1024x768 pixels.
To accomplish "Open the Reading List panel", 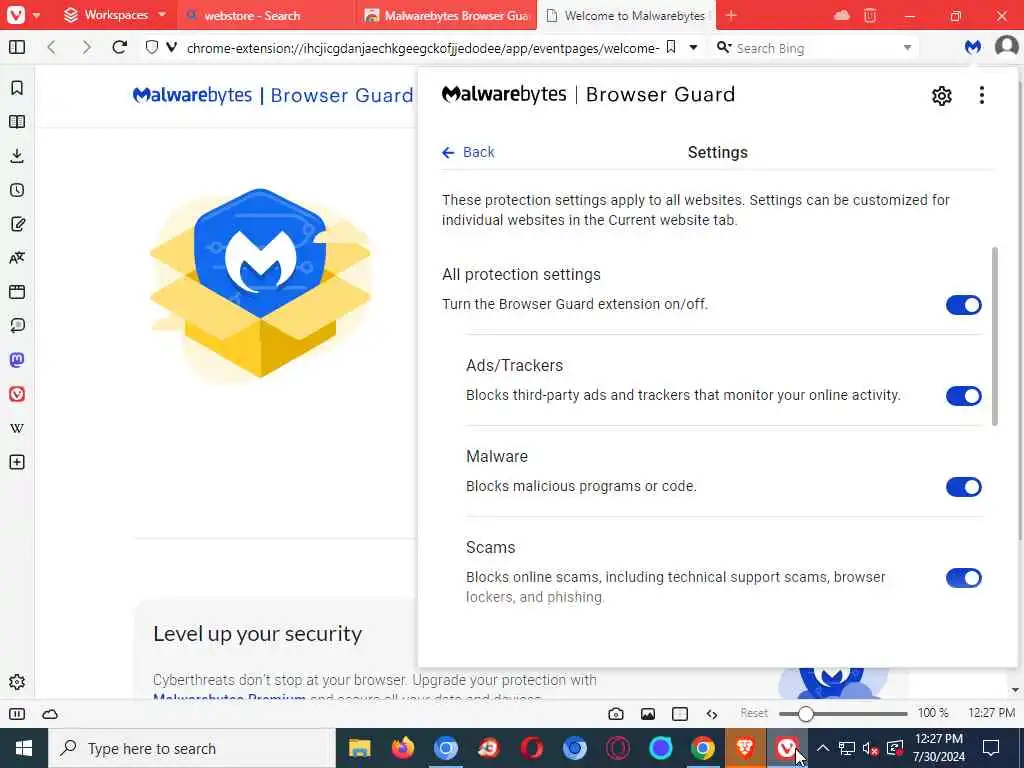I will pos(17,122).
